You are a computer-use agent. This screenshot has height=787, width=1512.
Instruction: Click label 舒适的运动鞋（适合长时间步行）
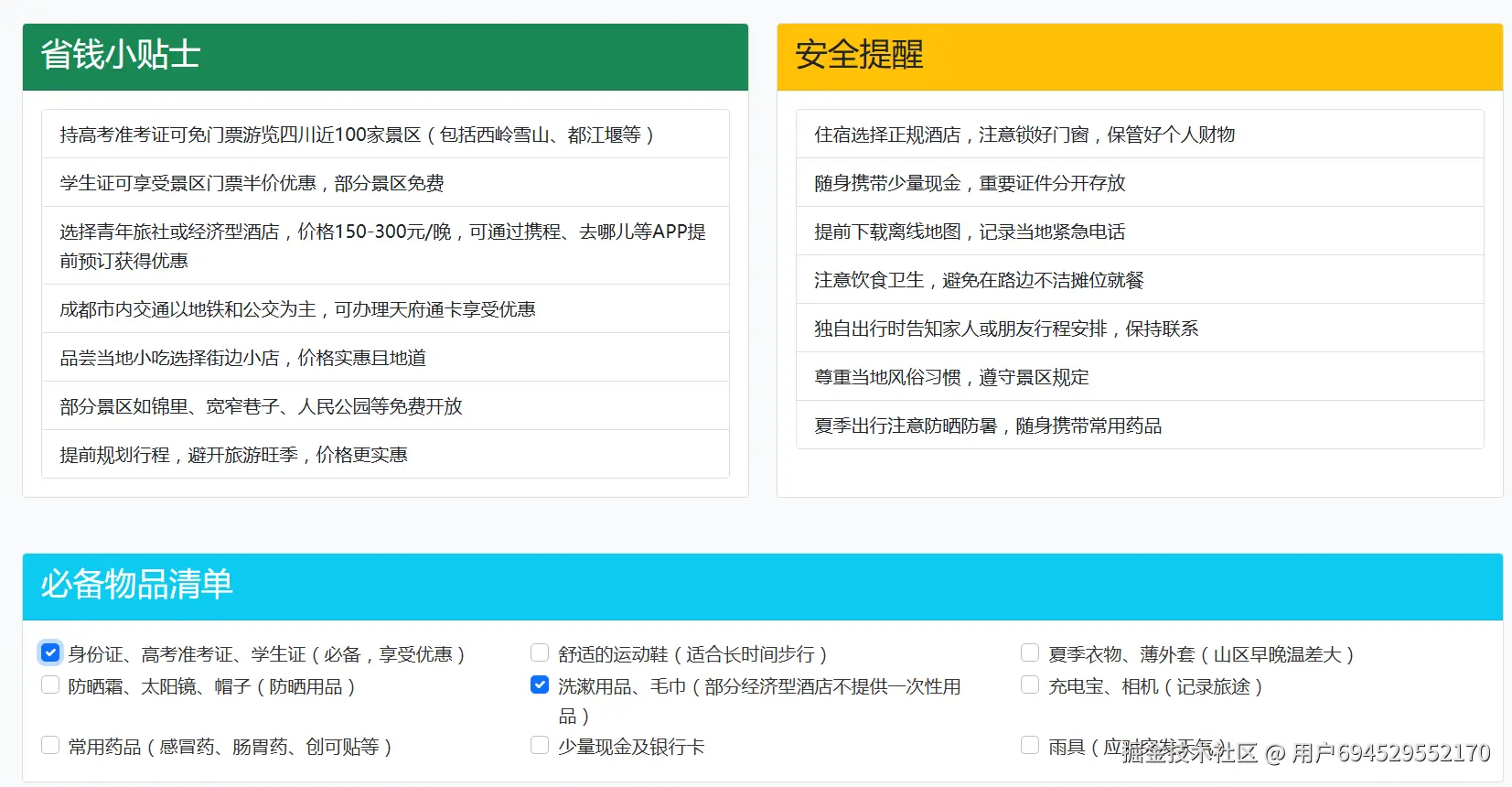(x=694, y=654)
